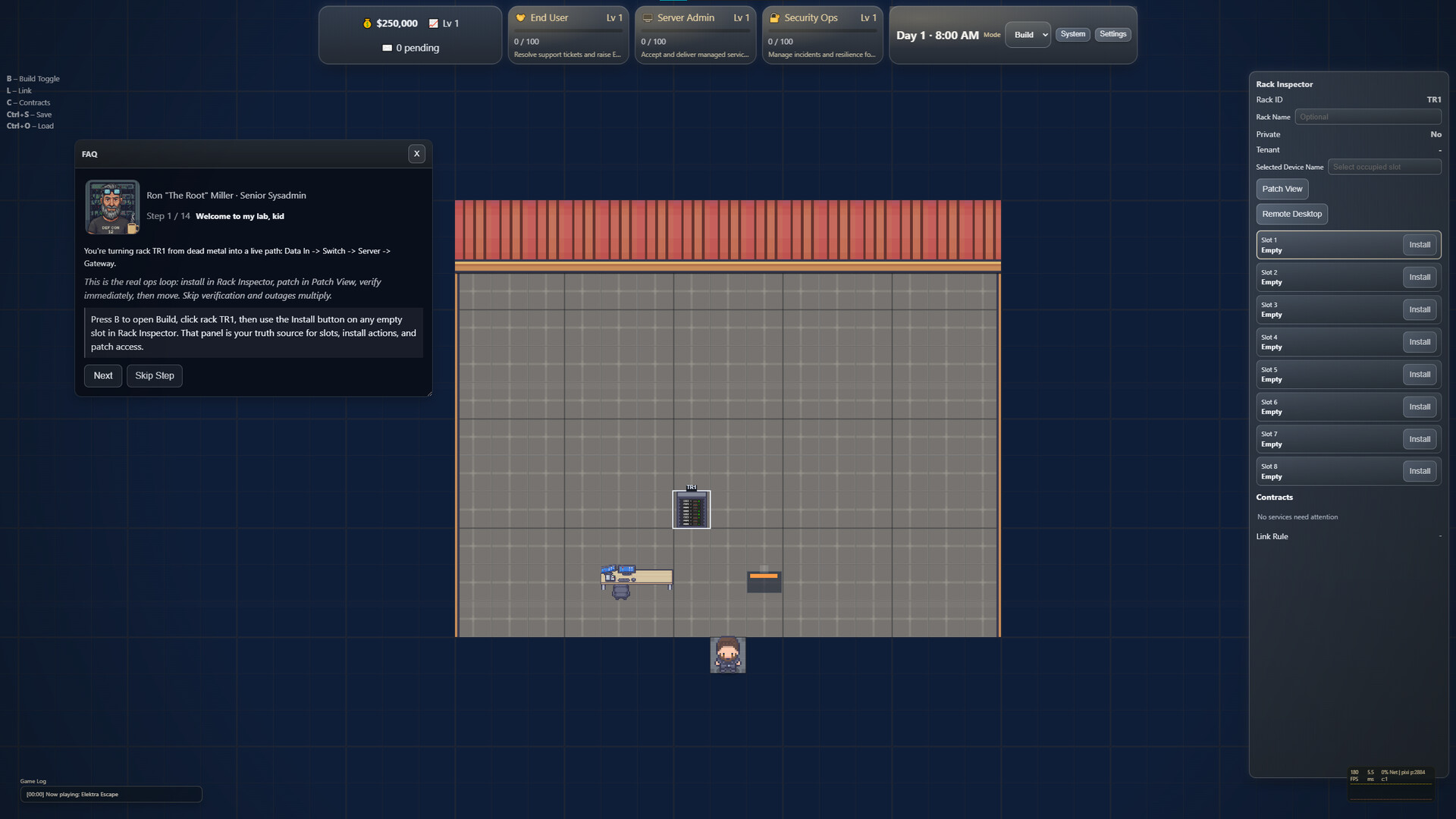Open the Build mode dropdown

(1028, 35)
